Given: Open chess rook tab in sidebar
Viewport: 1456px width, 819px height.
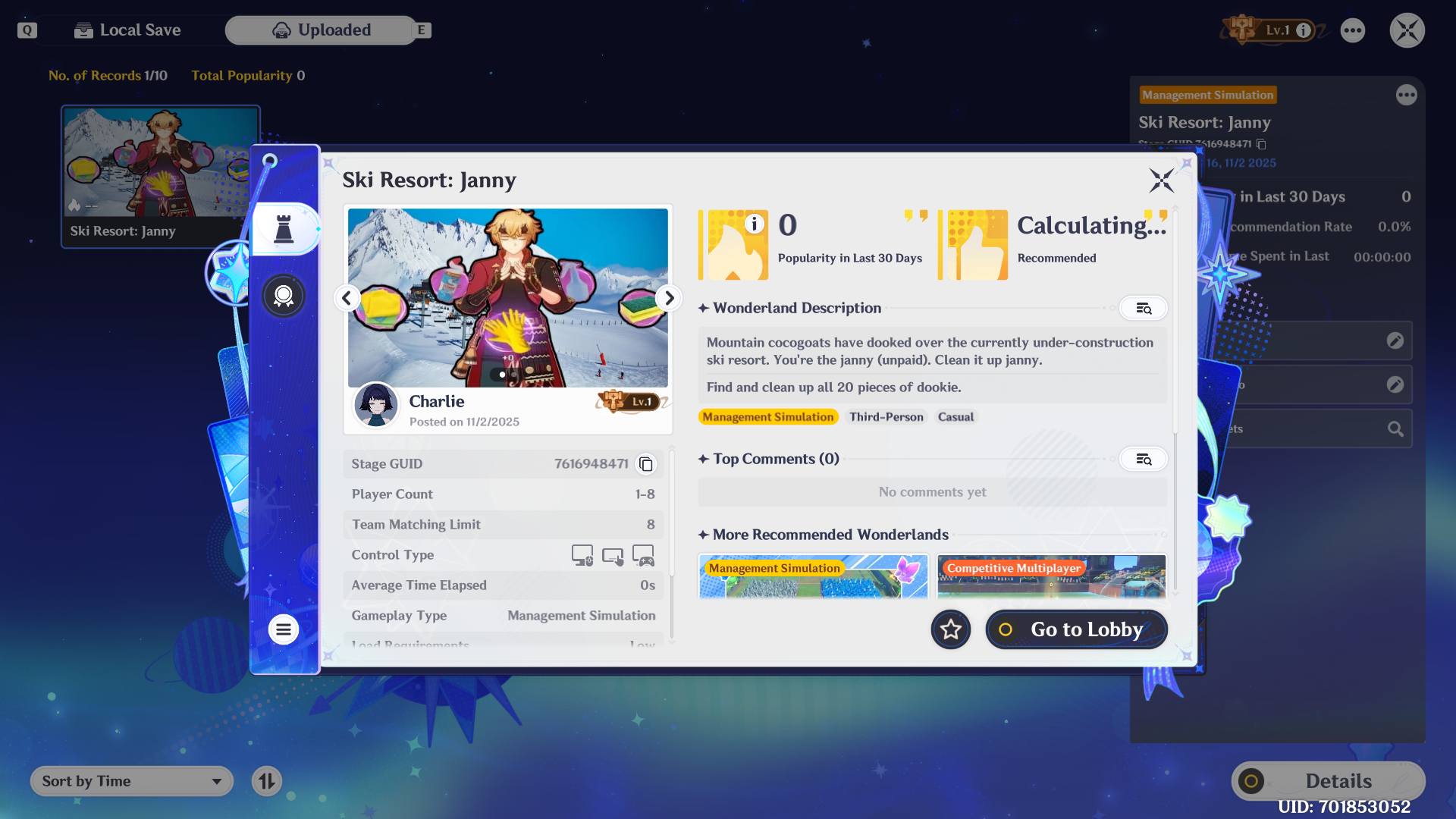Looking at the screenshot, I should 284,229.
